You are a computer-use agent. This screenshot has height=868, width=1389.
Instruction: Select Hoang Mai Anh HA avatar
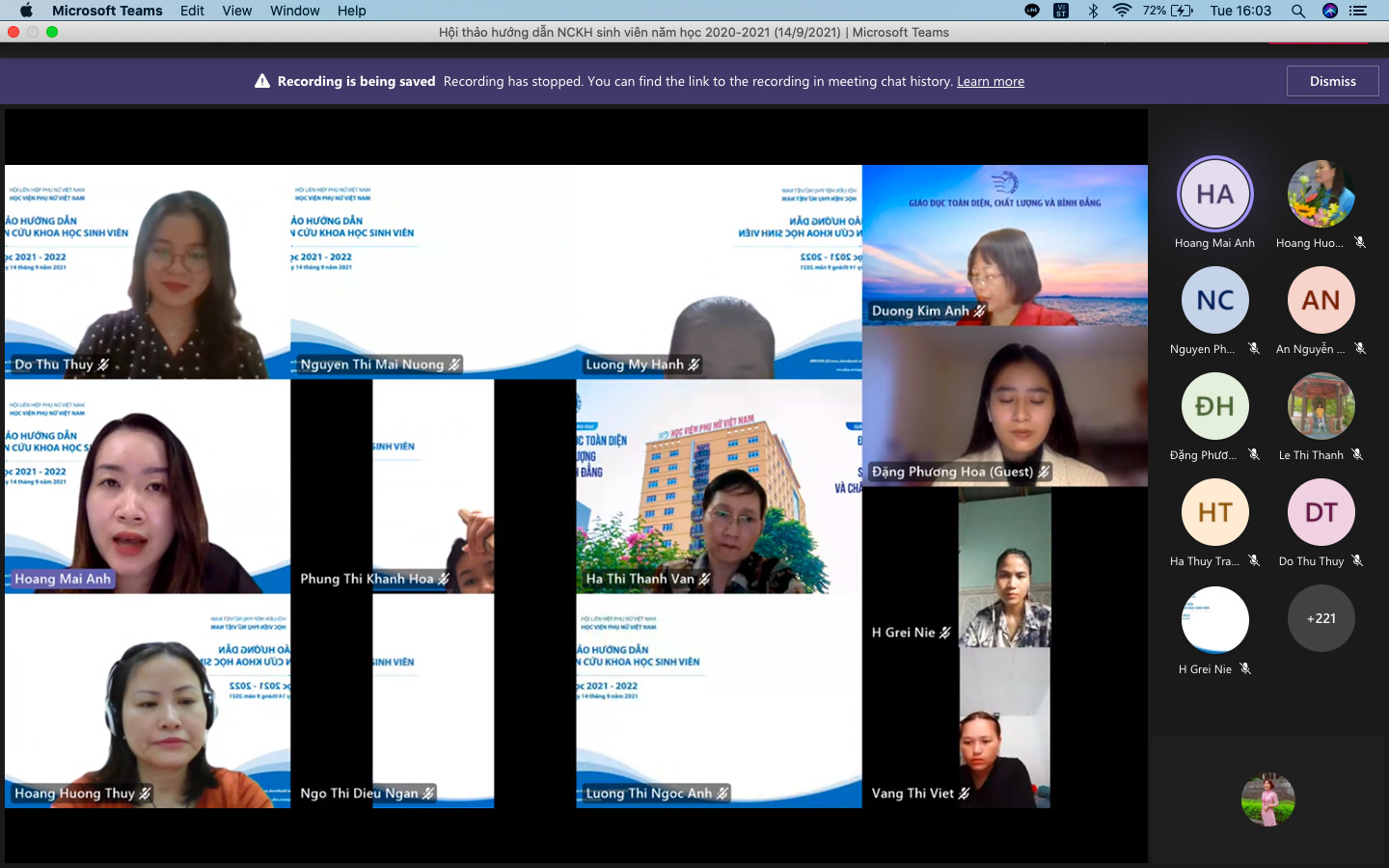1214,194
